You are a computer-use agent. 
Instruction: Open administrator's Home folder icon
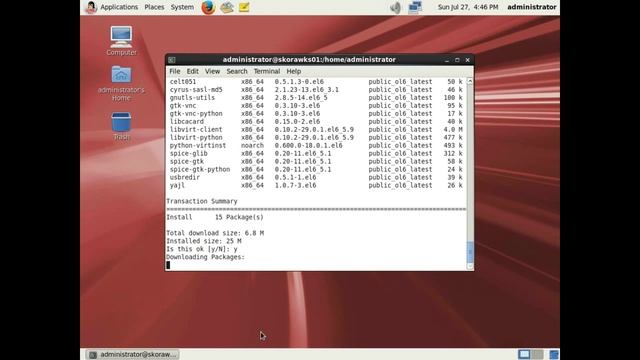[x=121, y=84]
